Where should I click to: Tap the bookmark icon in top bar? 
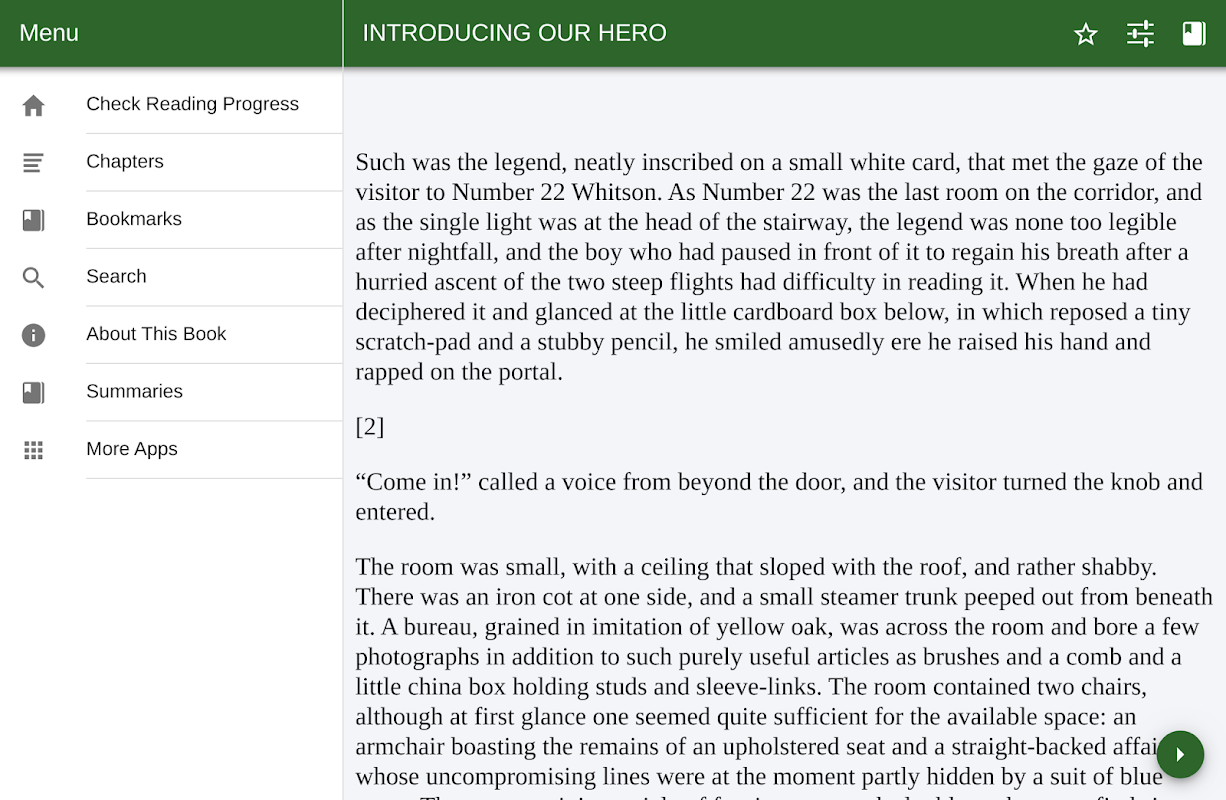(x=1194, y=34)
